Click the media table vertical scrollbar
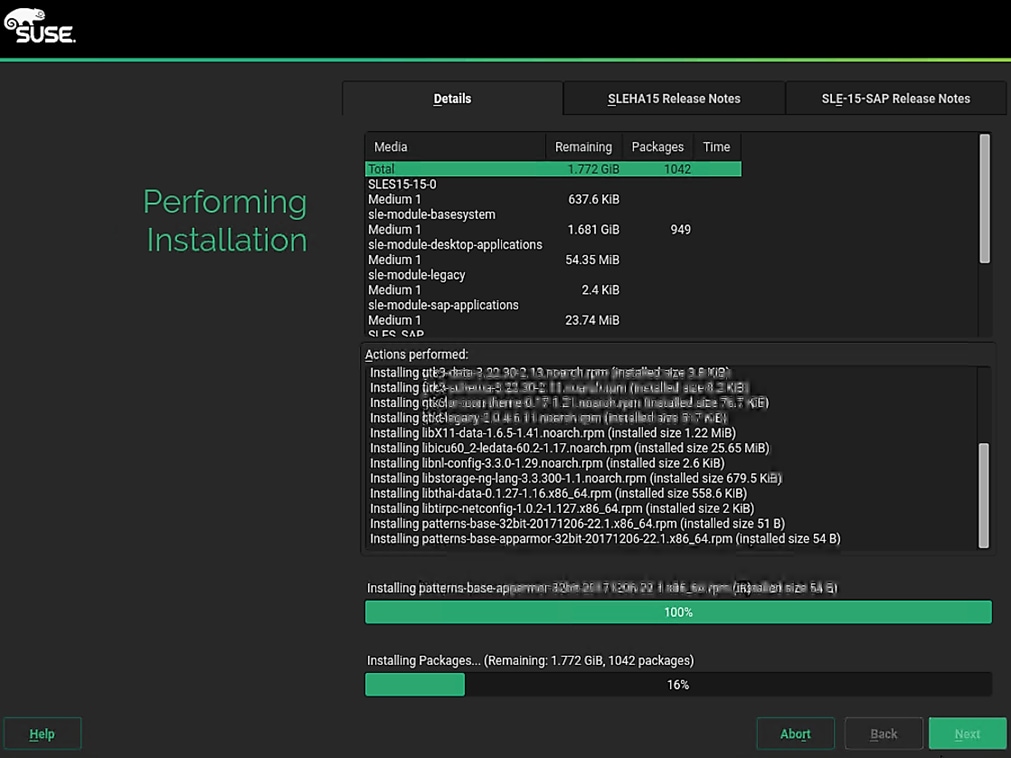 [x=984, y=200]
